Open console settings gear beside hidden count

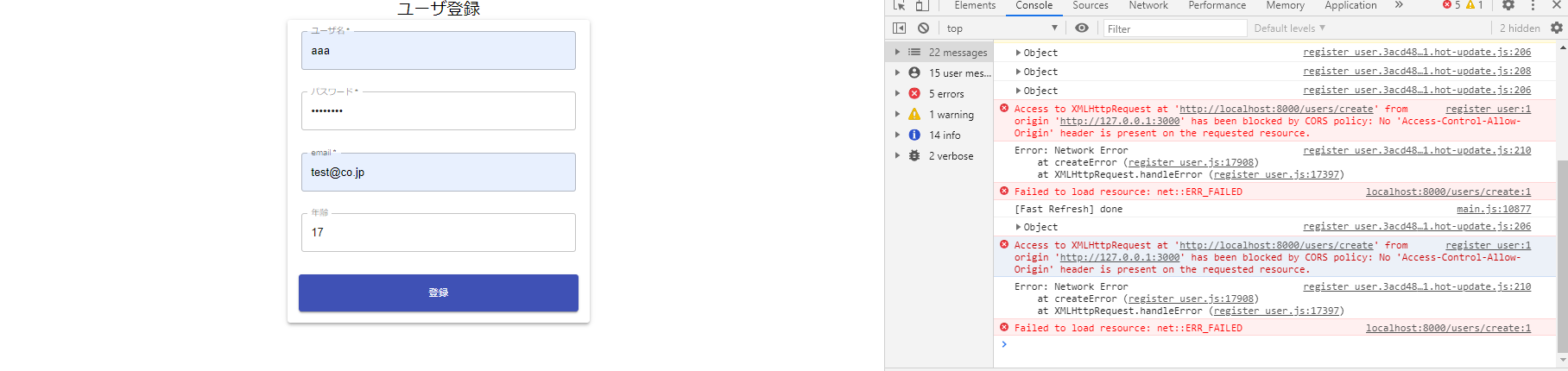click(x=1556, y=28)
